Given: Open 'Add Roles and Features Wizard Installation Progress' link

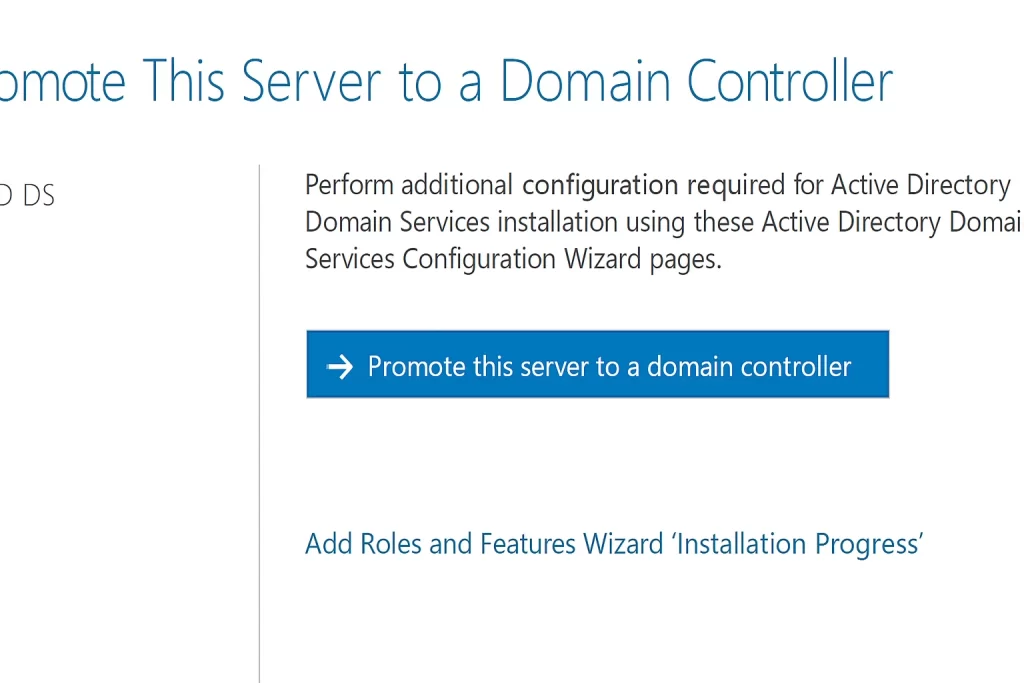Looking at the screenshot, I should point(614,545).
